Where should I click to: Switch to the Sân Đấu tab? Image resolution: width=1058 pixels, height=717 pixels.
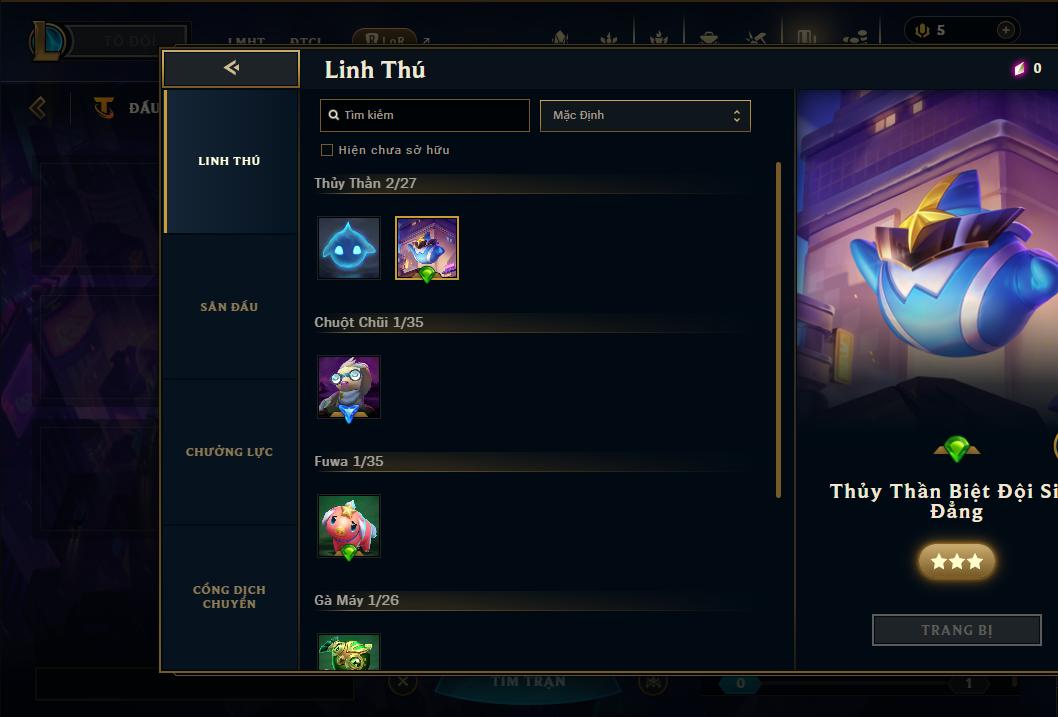tap(231, 307)
